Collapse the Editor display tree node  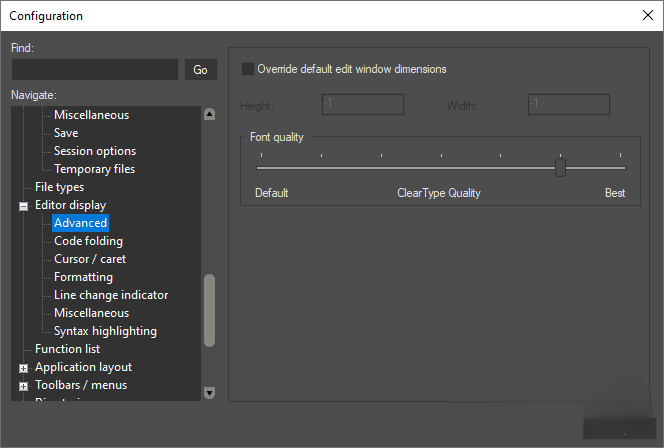tap(24, 206)
